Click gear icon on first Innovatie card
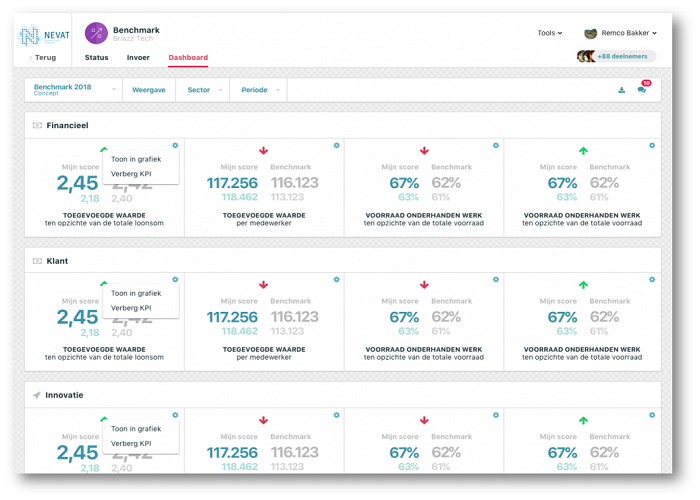 [175, 415]
